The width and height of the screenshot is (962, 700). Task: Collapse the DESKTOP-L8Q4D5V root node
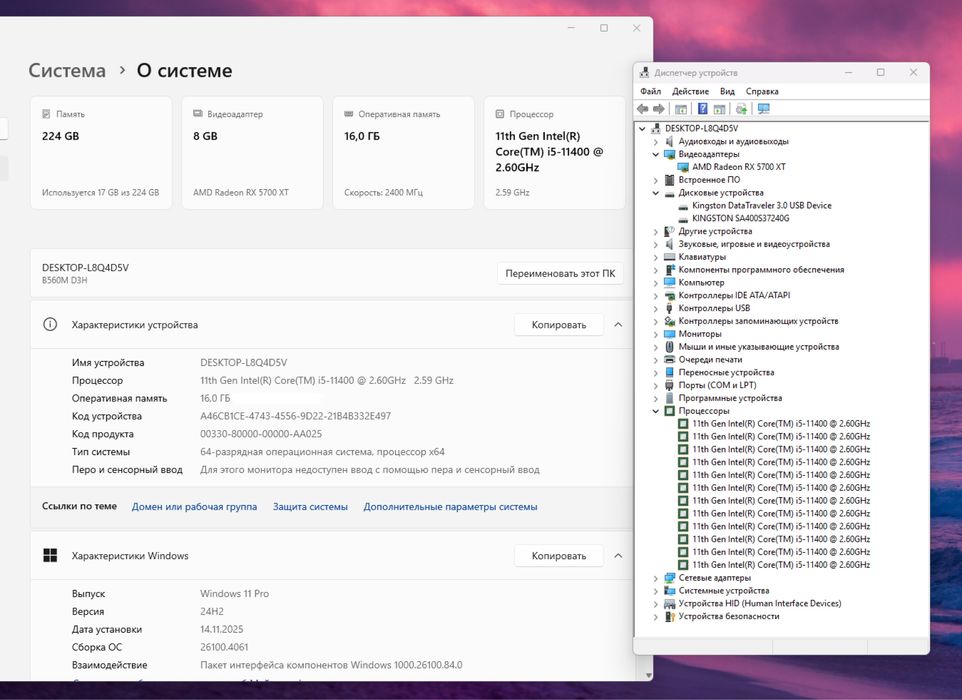pyautogui.click(x=642, y=129)
